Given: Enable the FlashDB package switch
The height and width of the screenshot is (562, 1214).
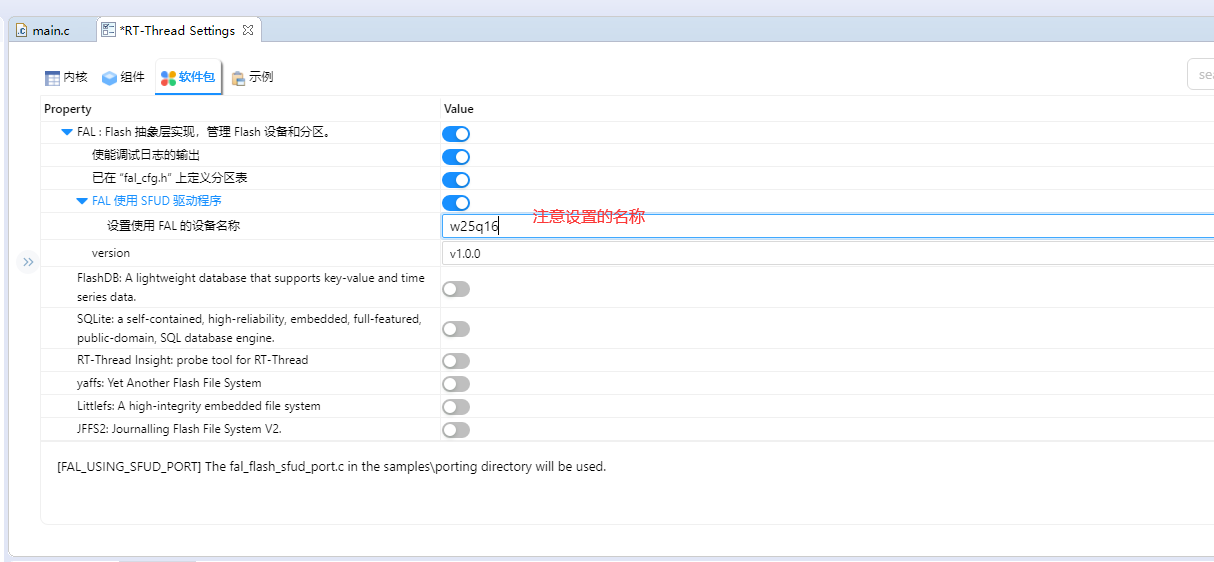Looking at the screenshot, I should [x=456, y=289].
